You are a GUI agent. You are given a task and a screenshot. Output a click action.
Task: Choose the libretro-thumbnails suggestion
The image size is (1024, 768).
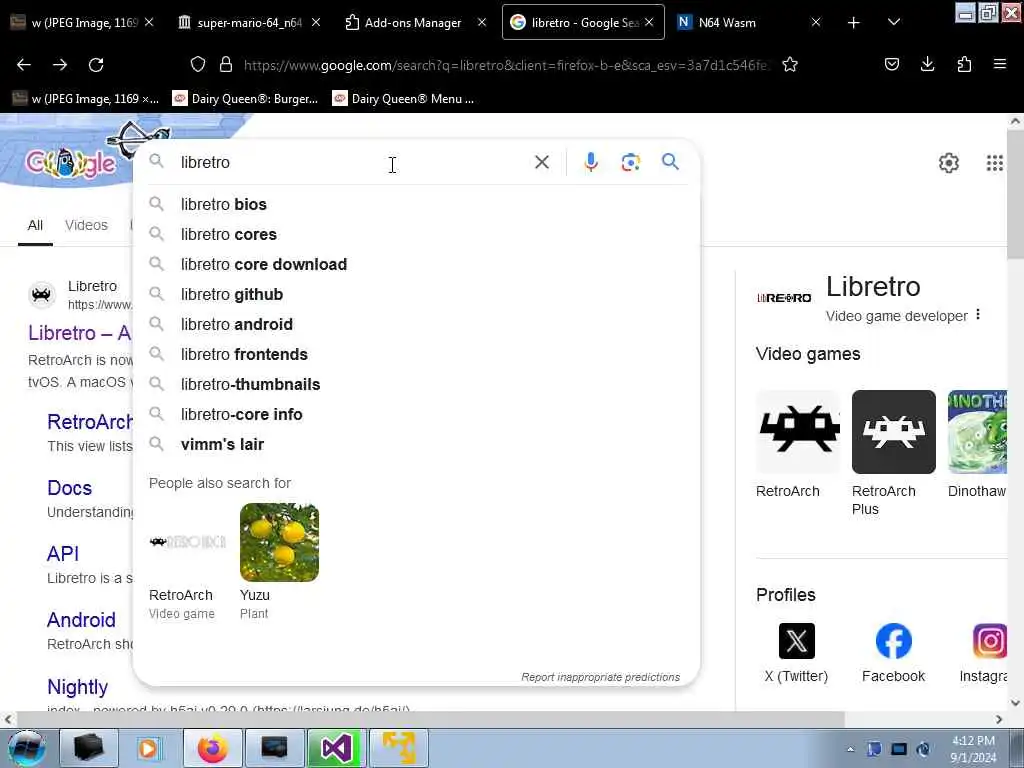click(417, 385)
